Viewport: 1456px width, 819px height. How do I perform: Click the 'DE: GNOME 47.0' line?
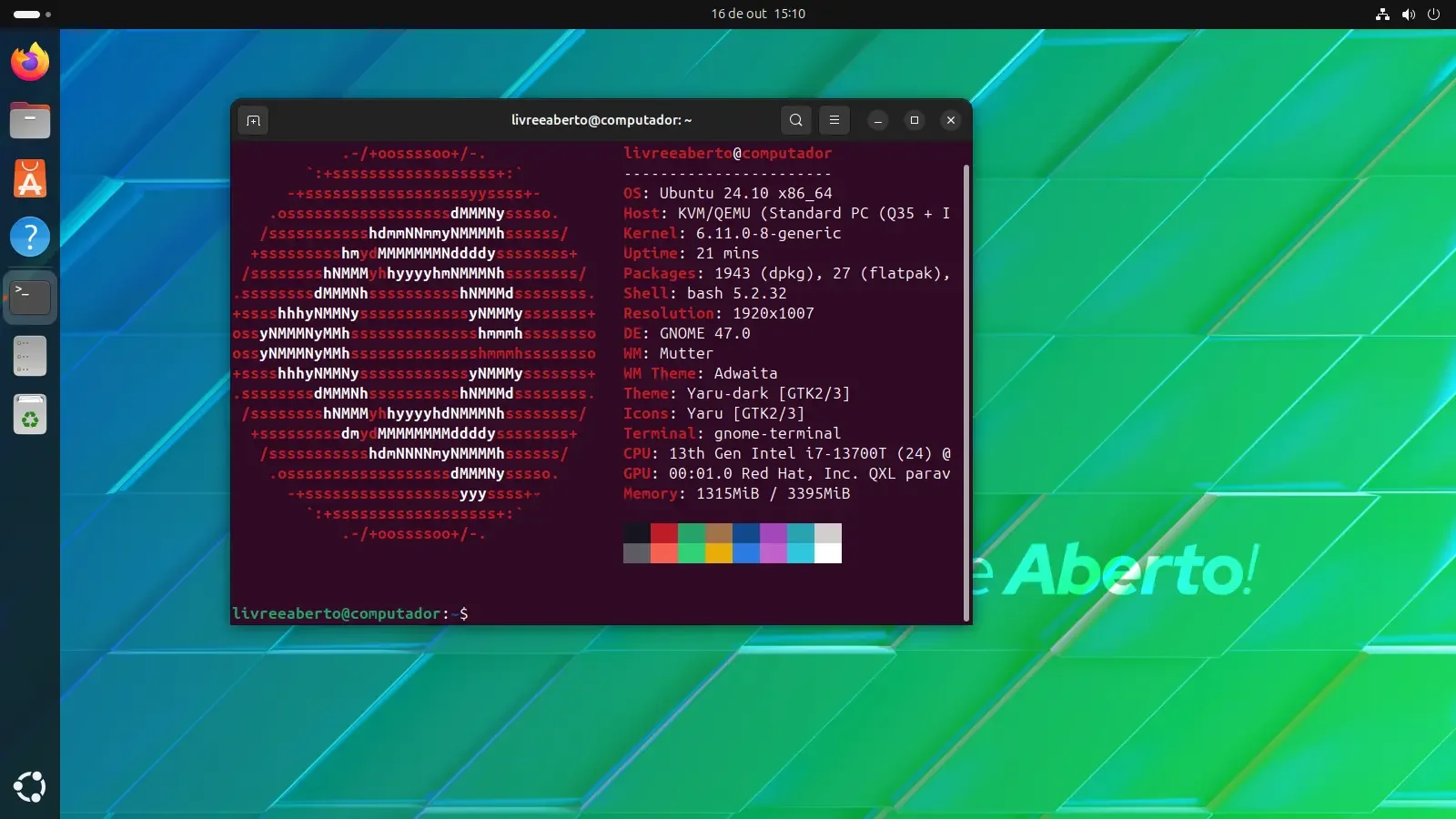687,333
